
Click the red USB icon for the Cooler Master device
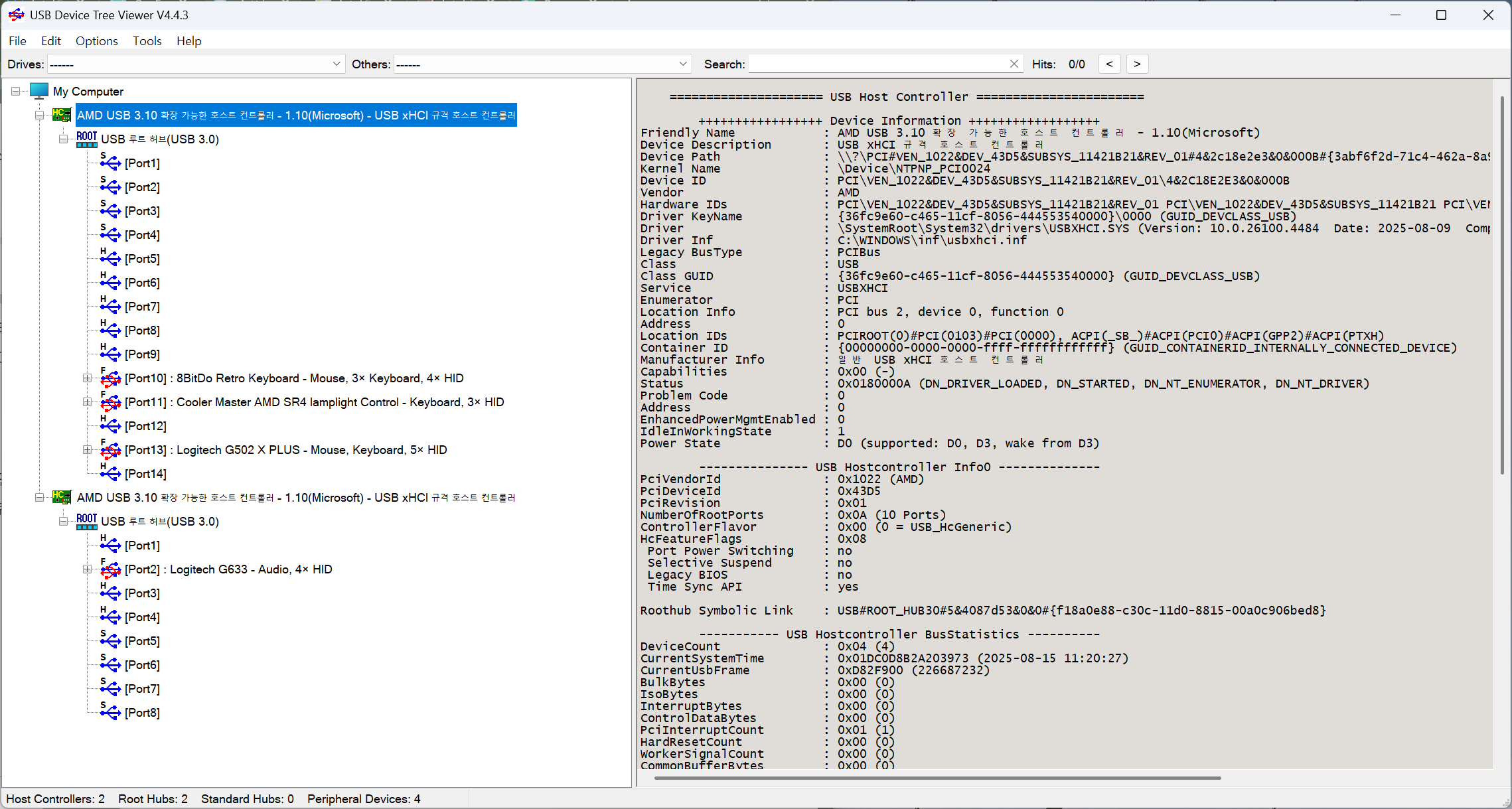110,401
